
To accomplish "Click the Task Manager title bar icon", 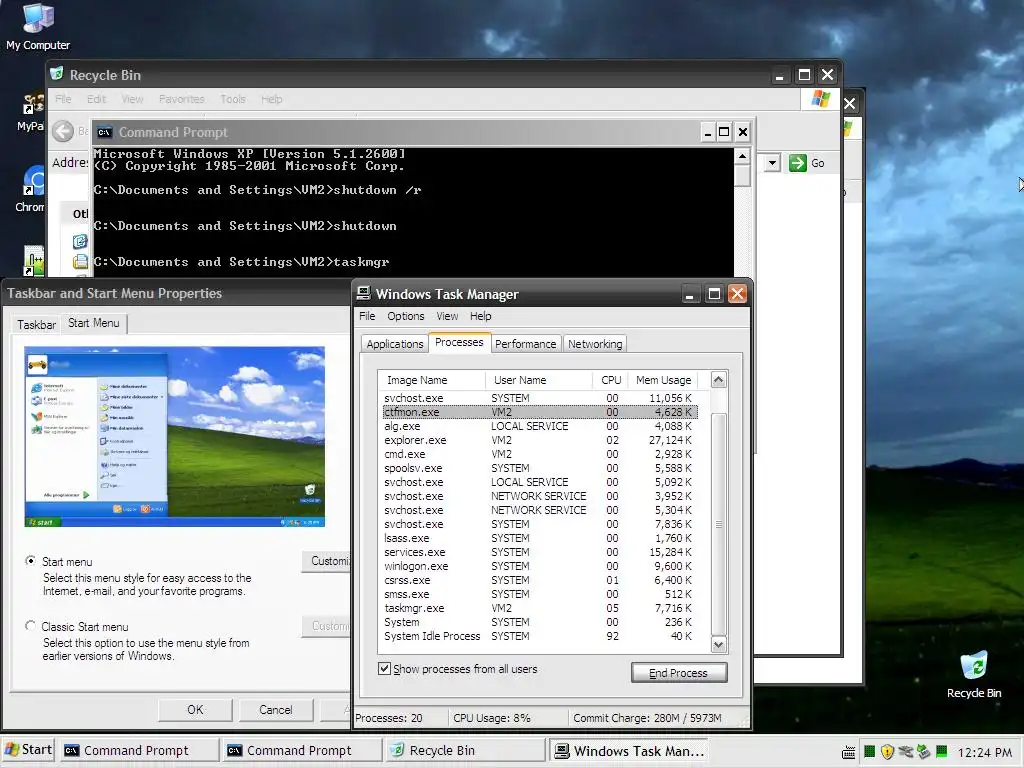I will point(364,294).
